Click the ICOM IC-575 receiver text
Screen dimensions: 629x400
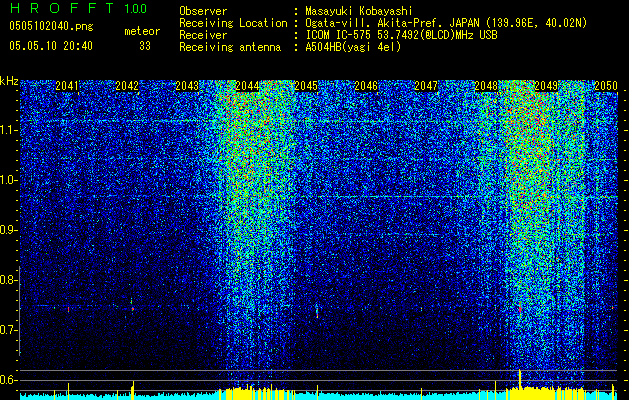click(x=401, y=35)
